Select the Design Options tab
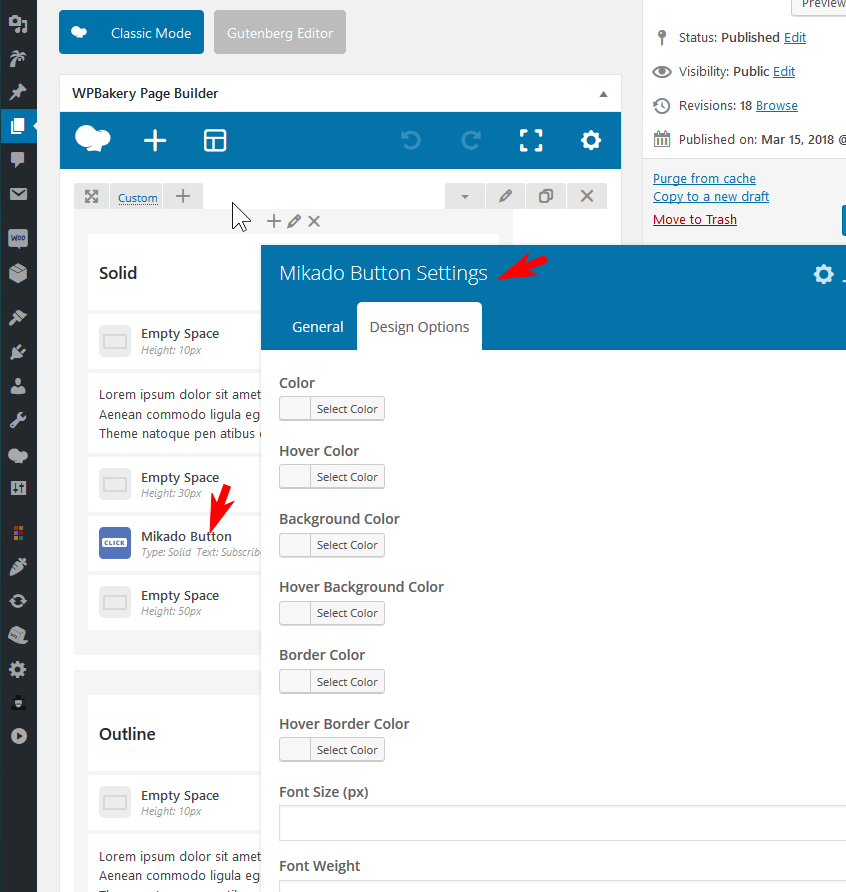846x892 pixels. click(x=419, y=327)
